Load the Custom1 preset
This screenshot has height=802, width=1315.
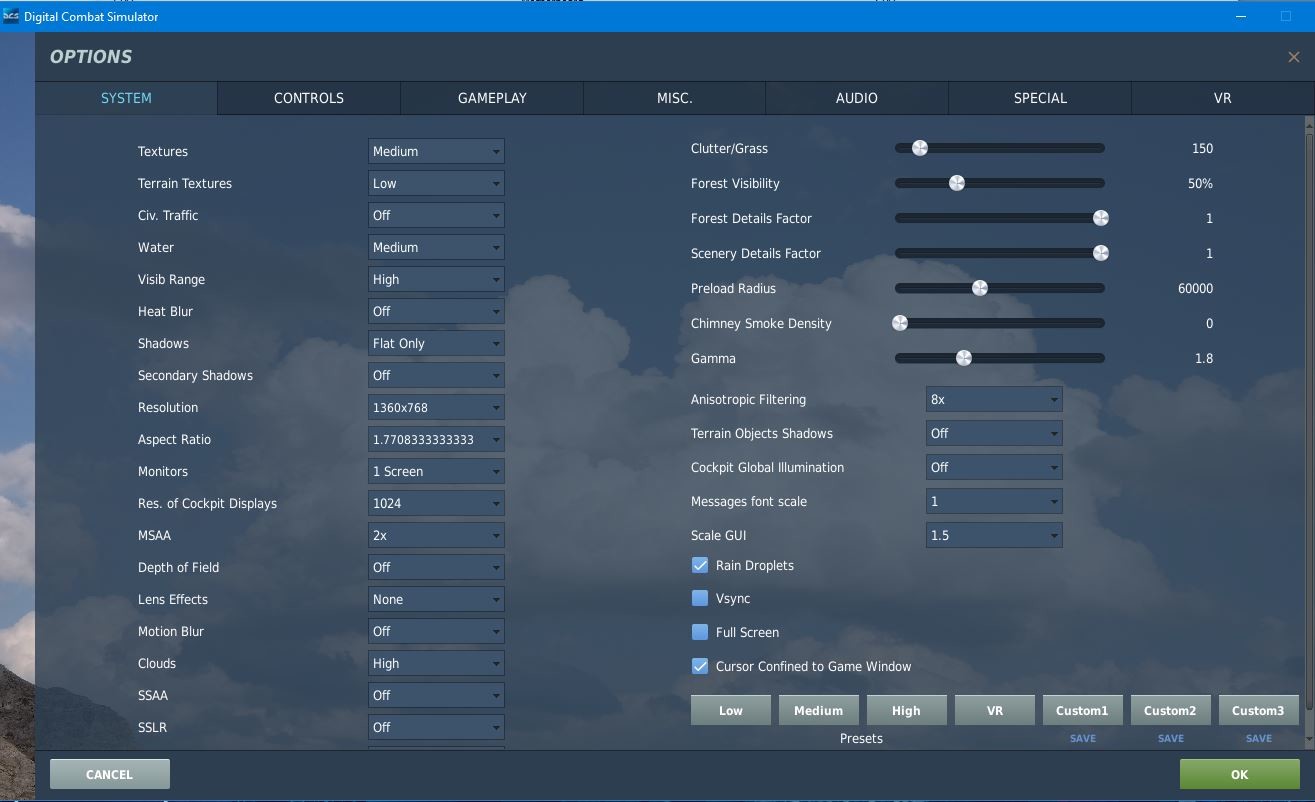(x=1083, y=710)
